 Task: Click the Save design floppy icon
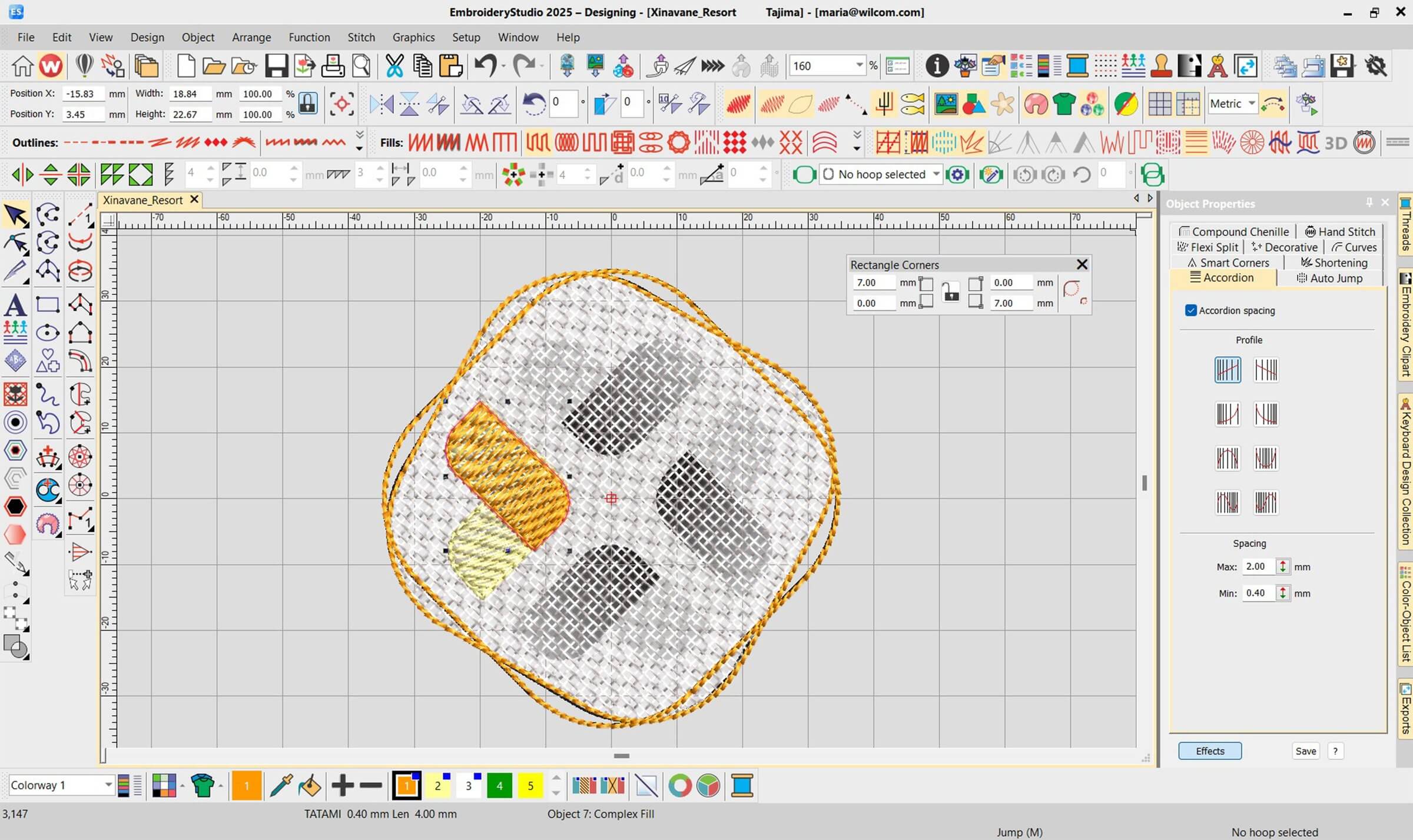pos(276,66)
